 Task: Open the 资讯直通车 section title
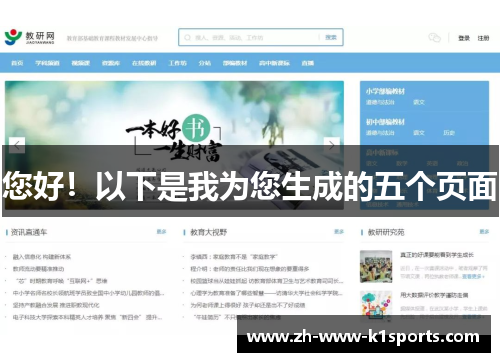[x=29, y=232]
